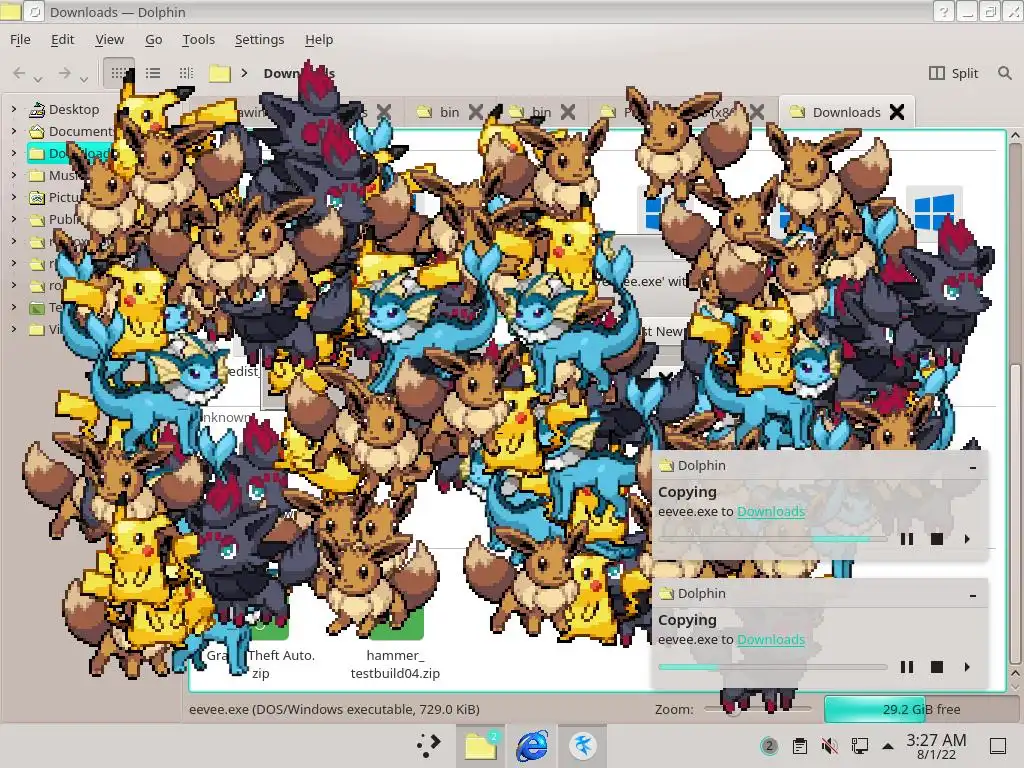Show hidden system tray icons arrow
1024x768 pixels.
click(x=888, y=746)
